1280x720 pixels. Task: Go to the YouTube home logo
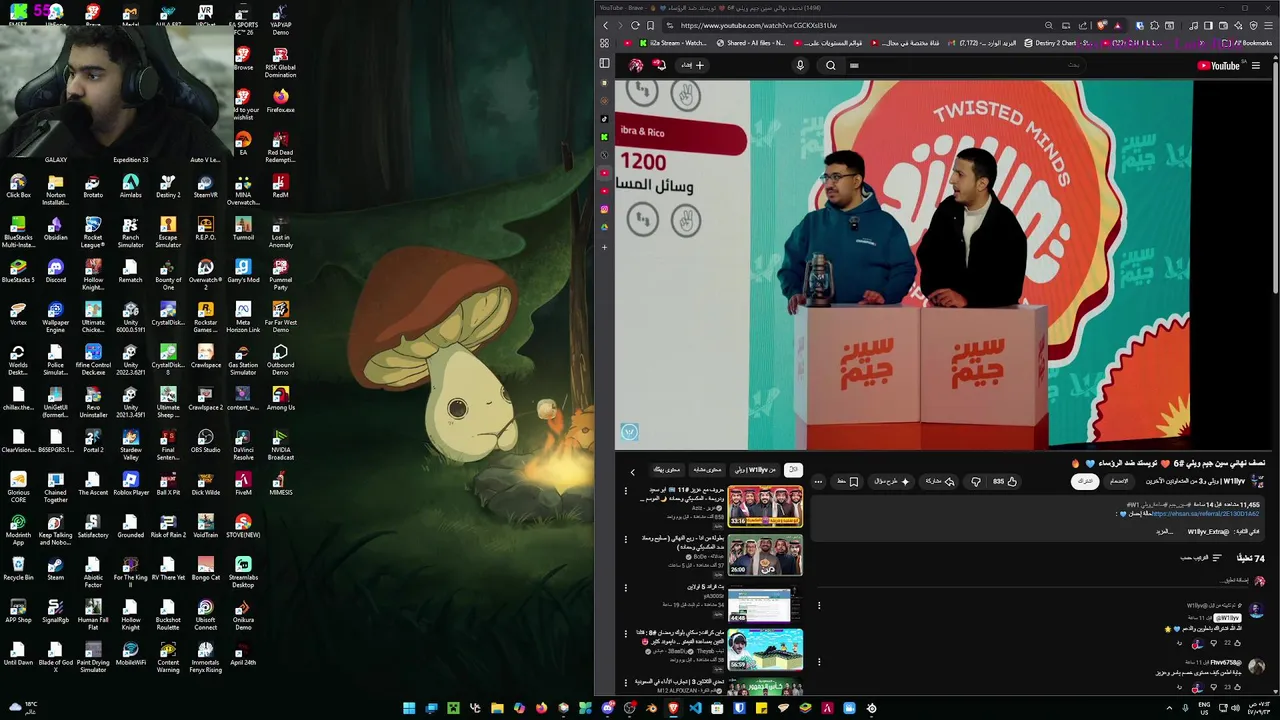1218,66
